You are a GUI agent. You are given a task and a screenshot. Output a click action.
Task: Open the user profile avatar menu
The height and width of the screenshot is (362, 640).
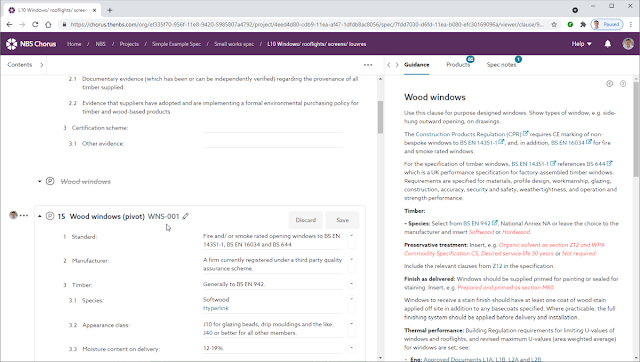[628, 44]
